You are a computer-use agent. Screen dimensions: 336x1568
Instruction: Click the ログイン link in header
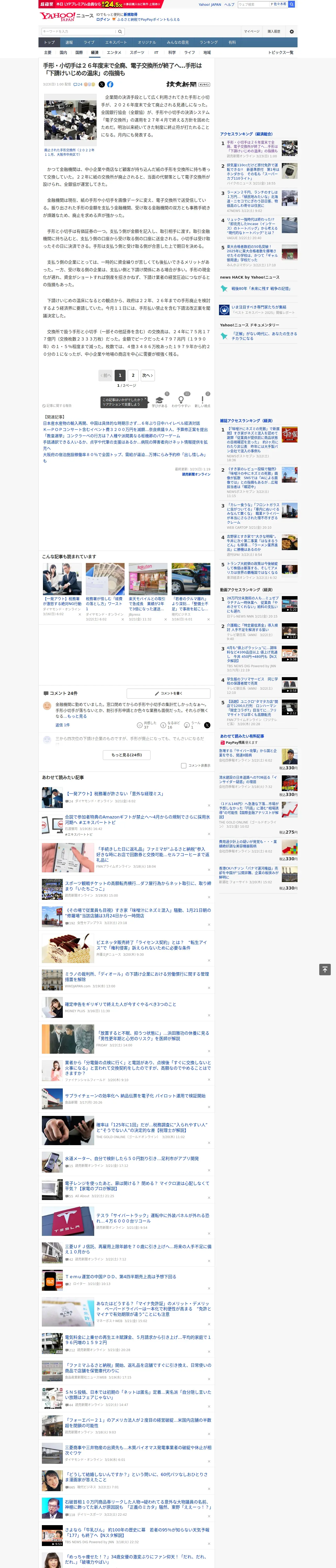[x=103, y=20]
